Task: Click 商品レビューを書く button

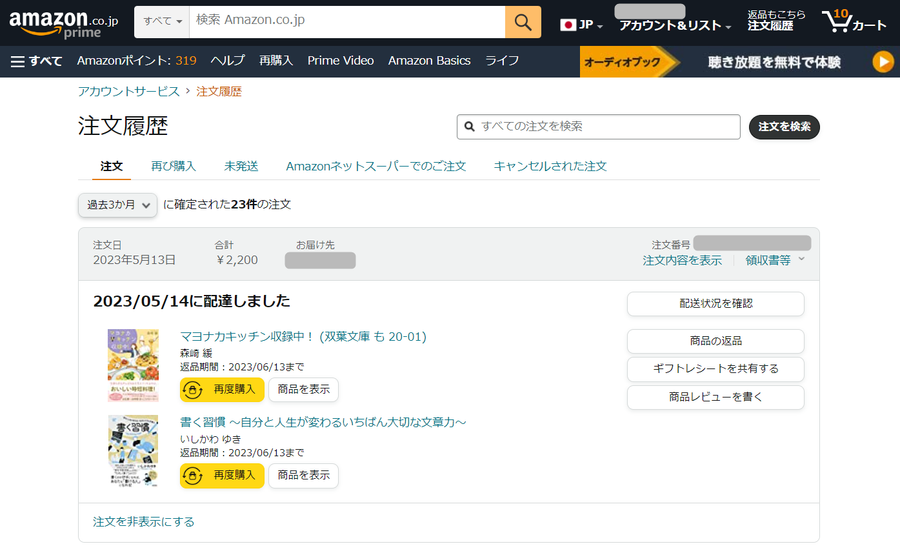Action: point(716,397)
